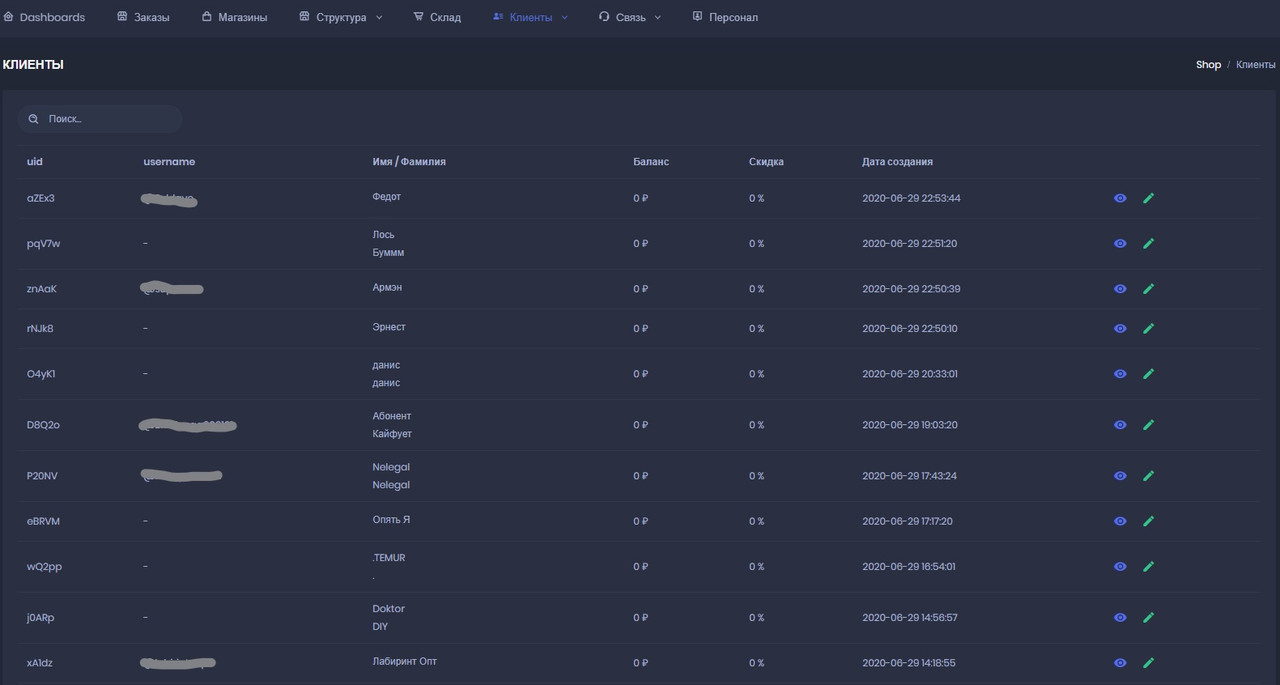Select the uid cell aZEx3
Image resolution: width=1280 pixels, height=685 pixels.
pyautogui.click(x=41, y=198)
